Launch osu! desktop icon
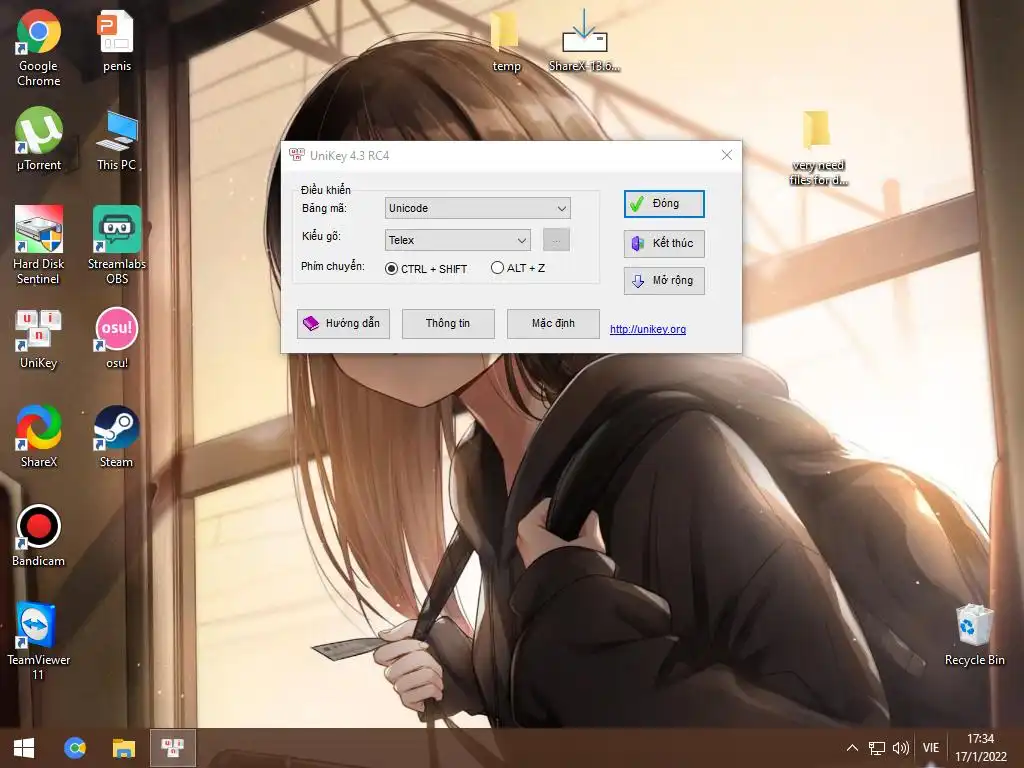This screenshot has height=768, width=1024. [x=117, y=338]
